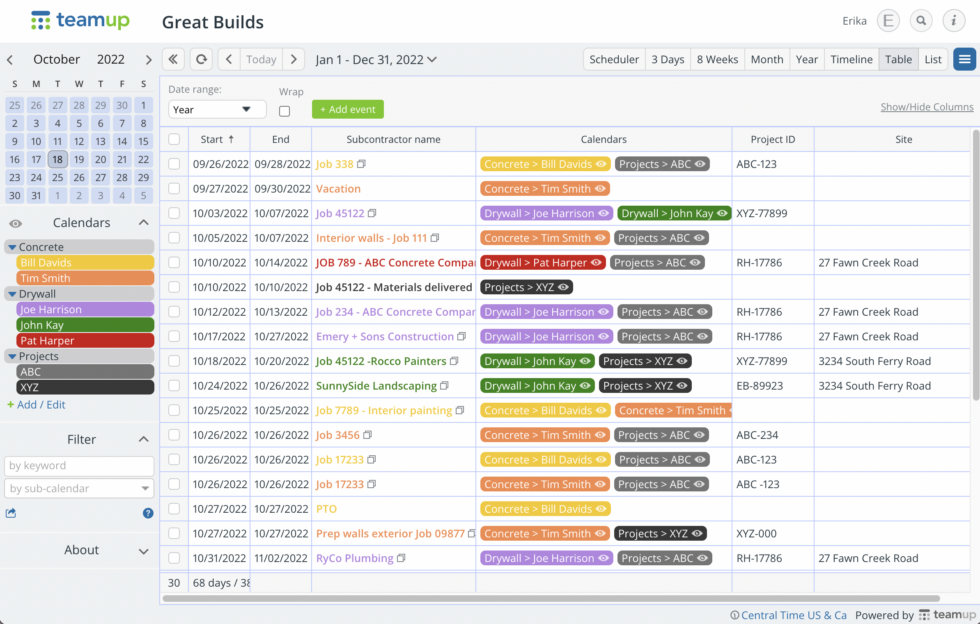Click the share/export icon under Filter
This screenshot has width=980, height=624.
[x=12, y=512]
